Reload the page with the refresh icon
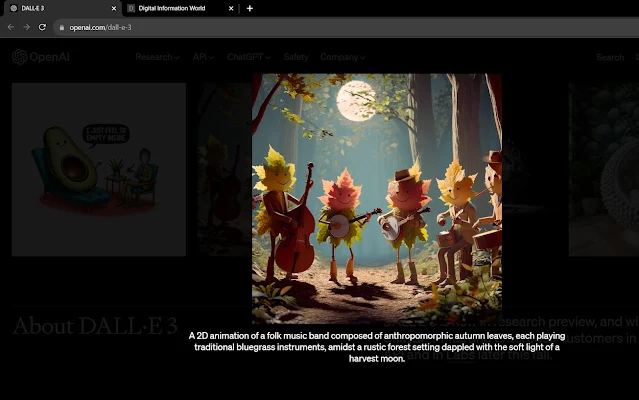Image resolution: width=639 pixels, height=400 pixels. click(x=42, y=27)
